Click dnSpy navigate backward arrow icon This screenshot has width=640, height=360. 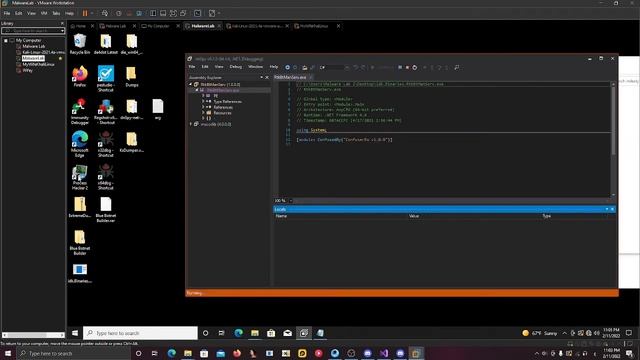pos(287,67)
